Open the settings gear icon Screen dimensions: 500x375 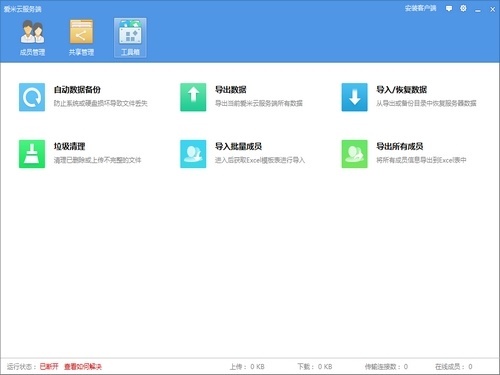click(x=463, y=8)
